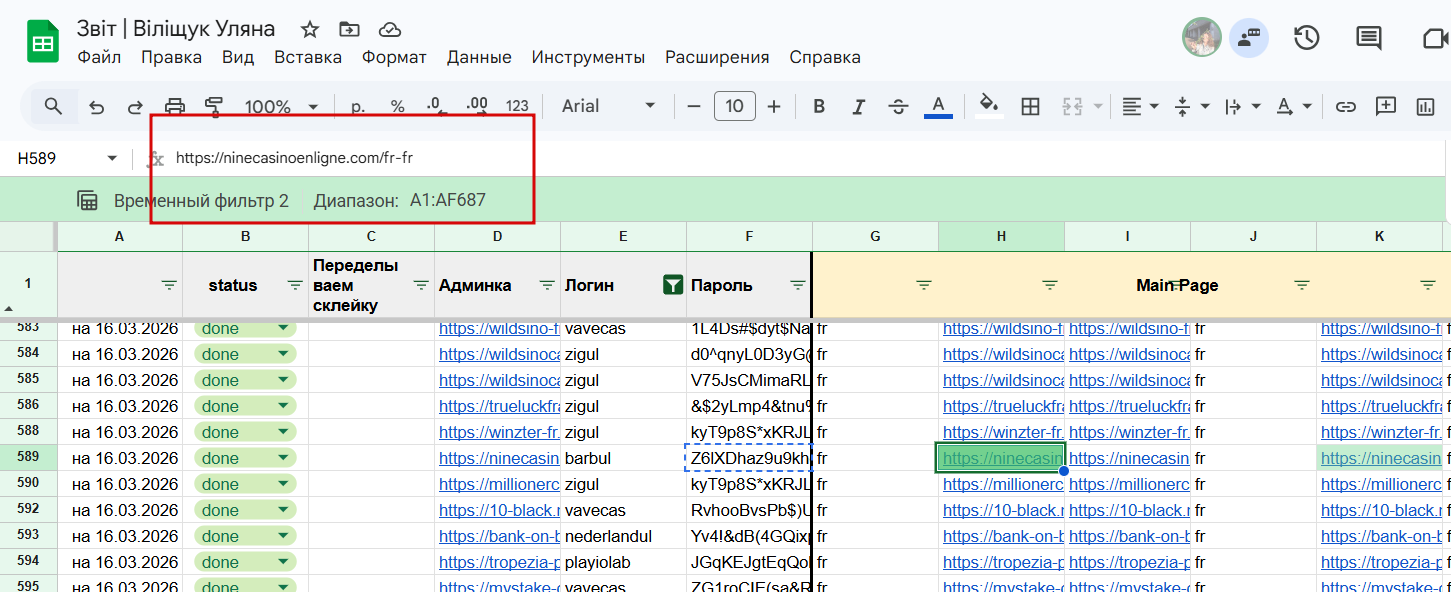
Task: Open the Админка column filter button
Action: (547, 285)
